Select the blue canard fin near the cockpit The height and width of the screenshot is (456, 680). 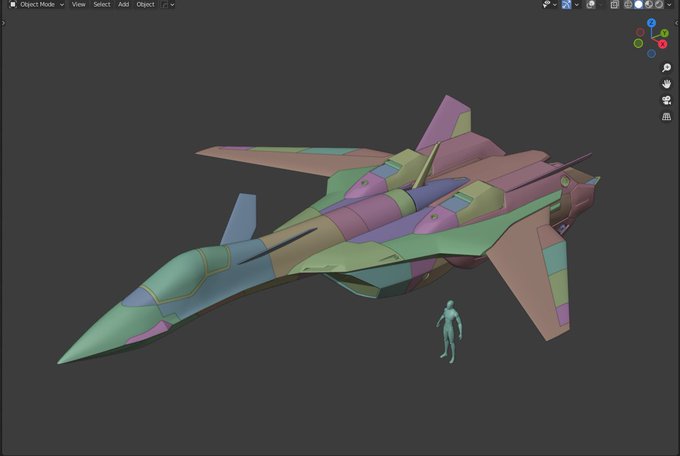(240, 219)
